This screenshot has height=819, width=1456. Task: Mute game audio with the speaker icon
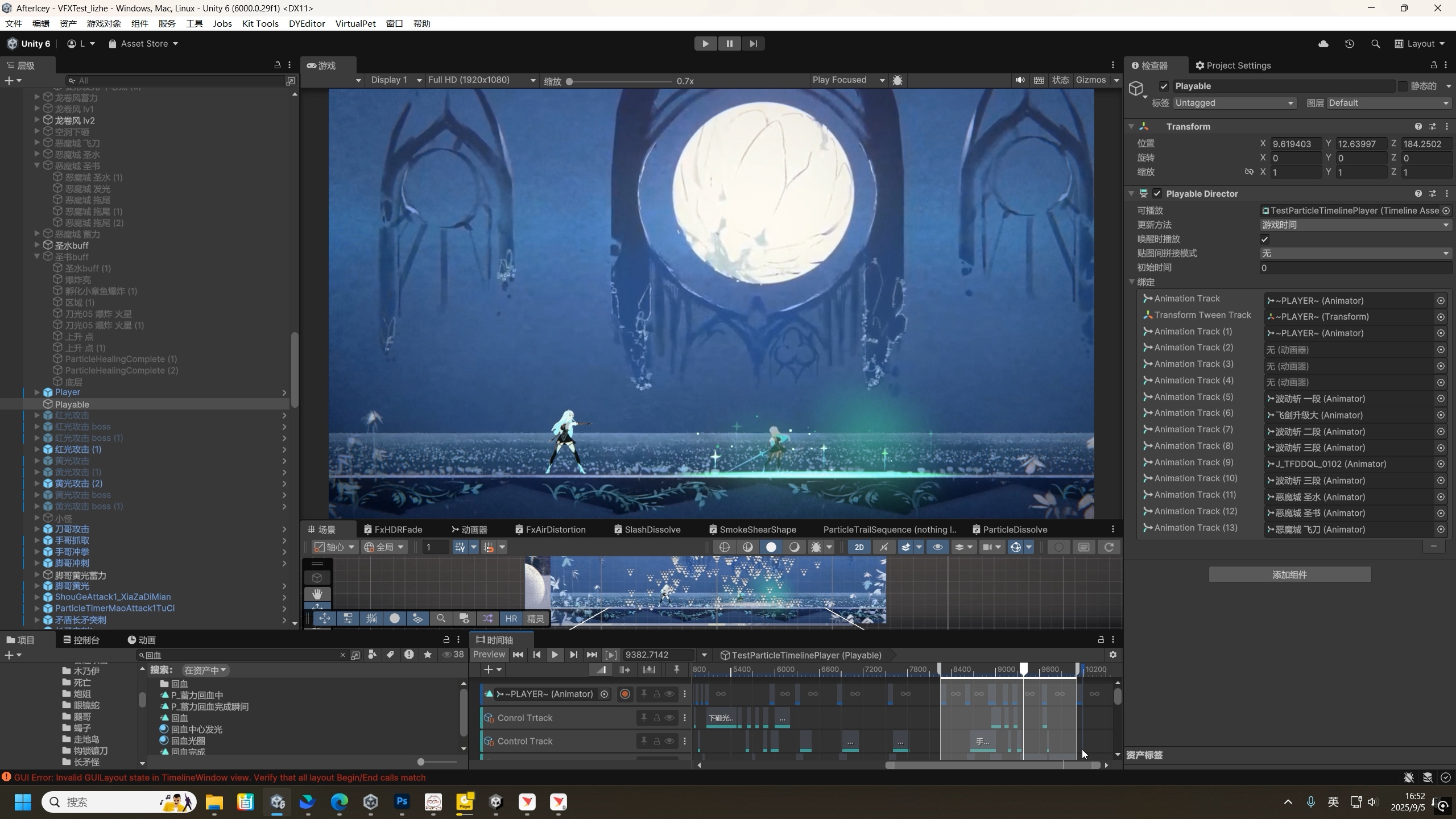(1020, 80)
